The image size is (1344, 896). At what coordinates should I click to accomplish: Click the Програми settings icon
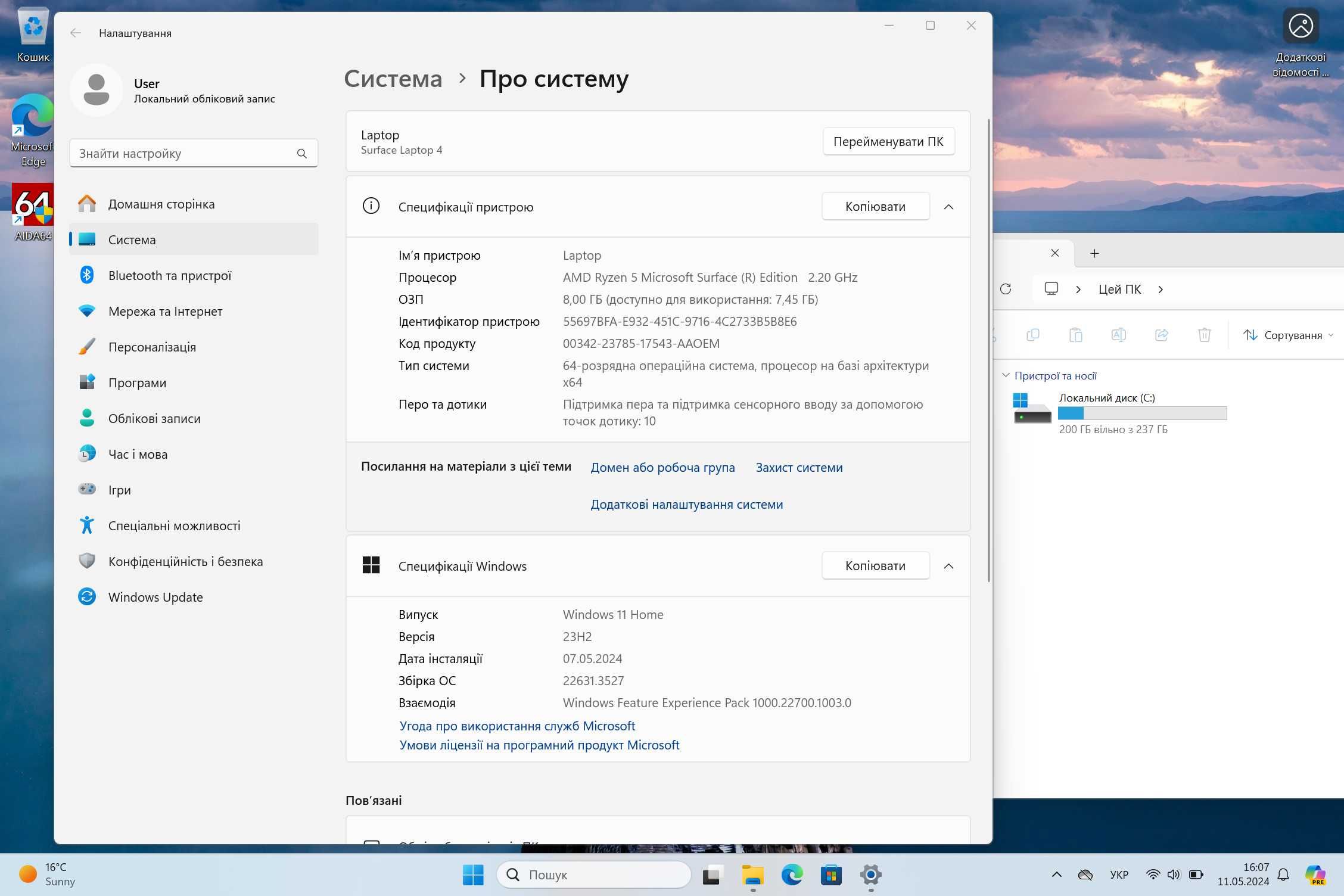tap(87, 382)
